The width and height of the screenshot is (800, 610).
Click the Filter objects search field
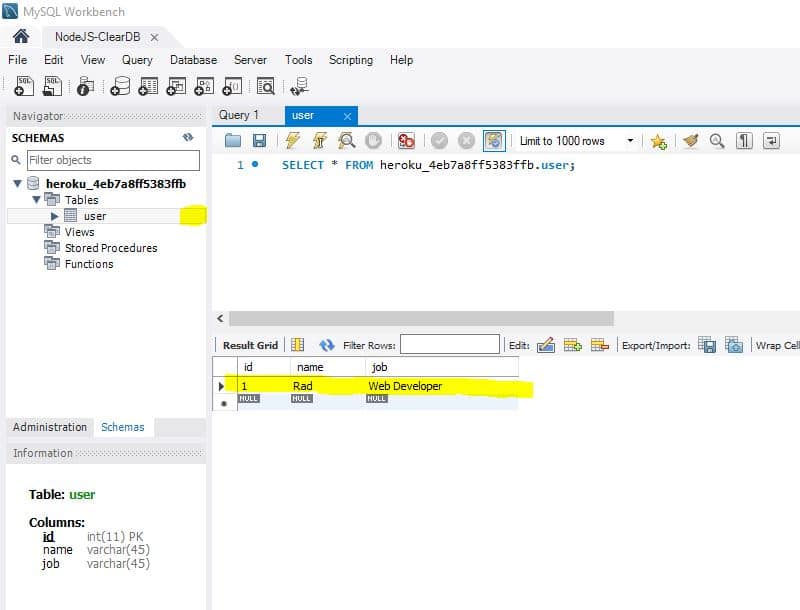(113, 160)
